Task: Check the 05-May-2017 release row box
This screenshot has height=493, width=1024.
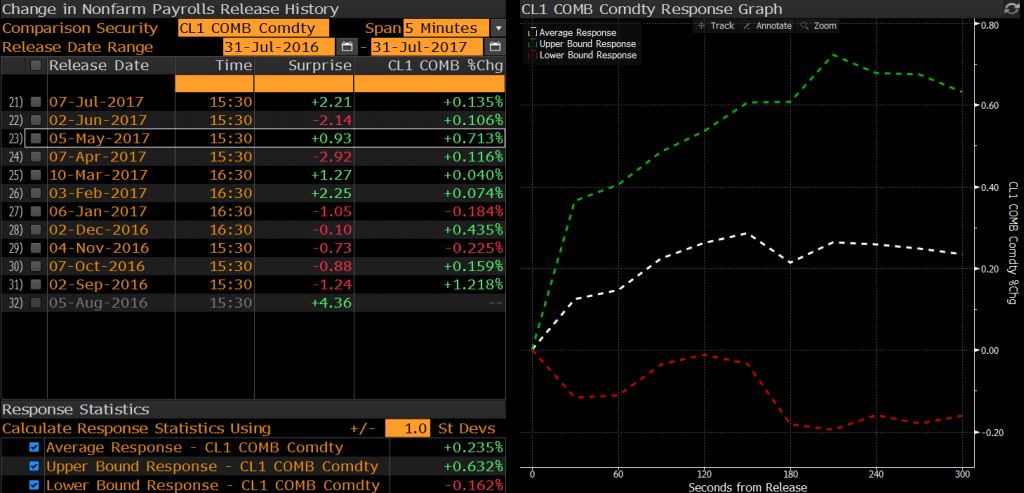Action: (36, 138)
